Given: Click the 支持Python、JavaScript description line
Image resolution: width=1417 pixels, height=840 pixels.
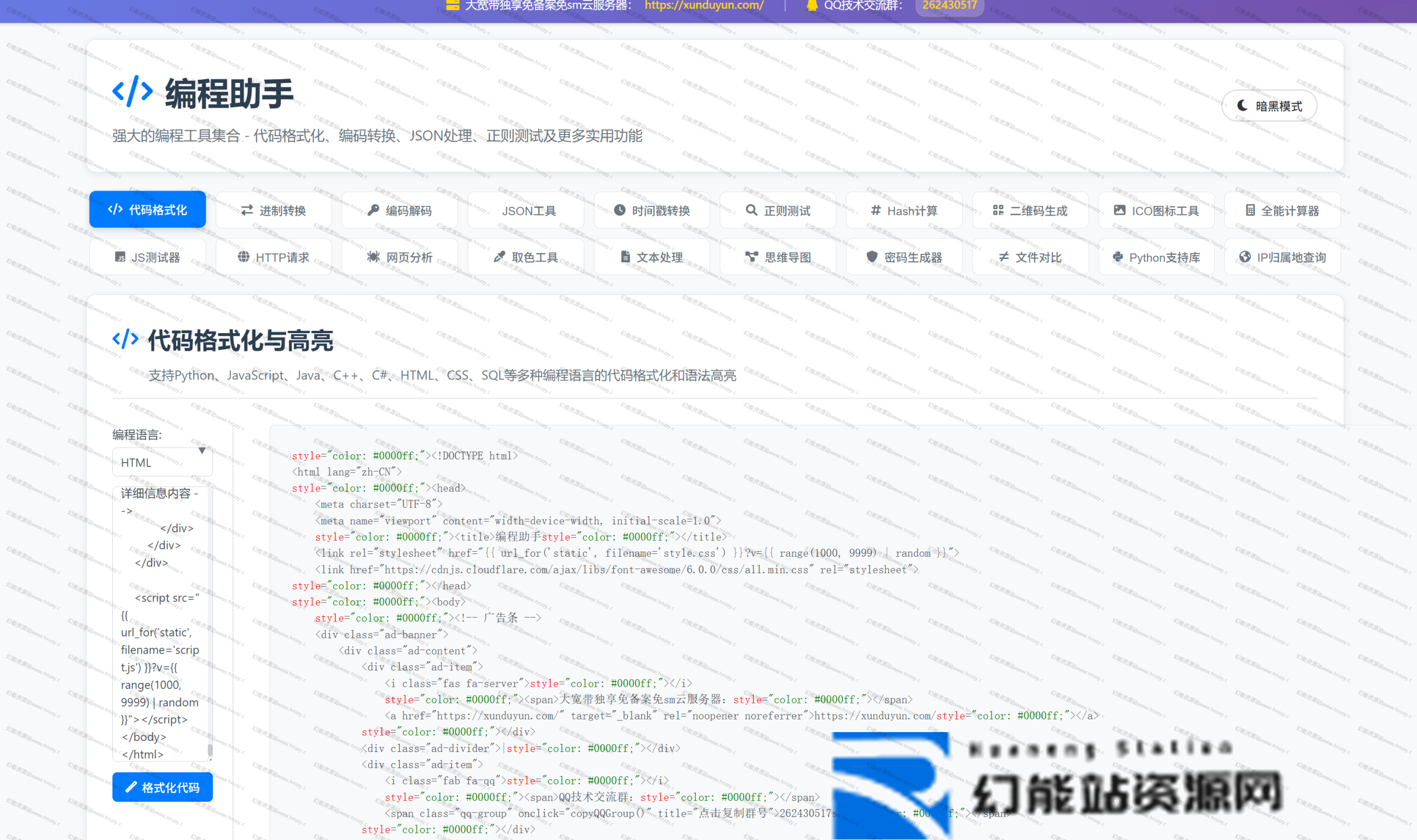Looking at the screenshot, I should click(x=442, y=375).
